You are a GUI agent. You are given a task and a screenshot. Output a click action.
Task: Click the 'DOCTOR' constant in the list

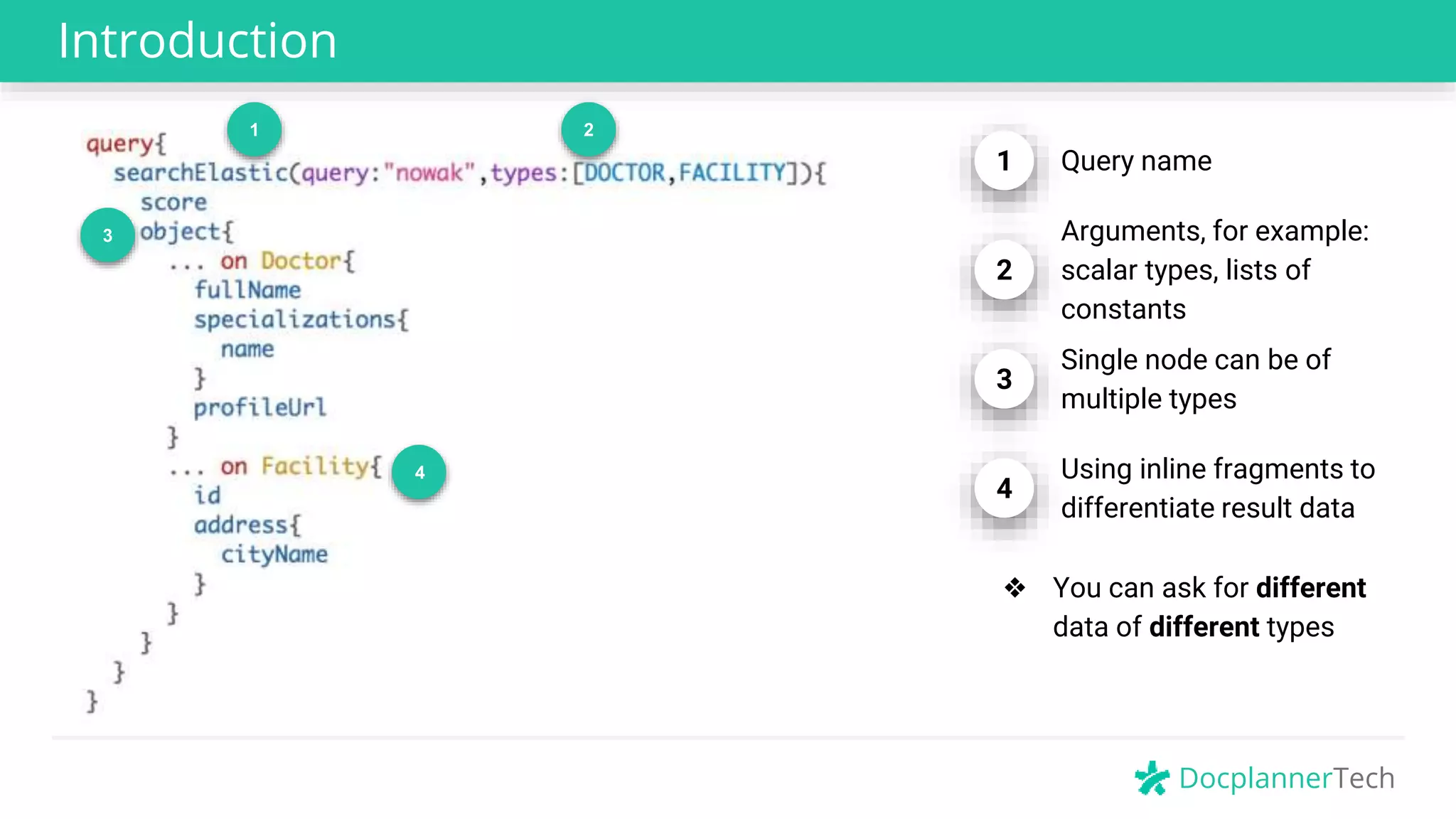click(x=624, y=173)
